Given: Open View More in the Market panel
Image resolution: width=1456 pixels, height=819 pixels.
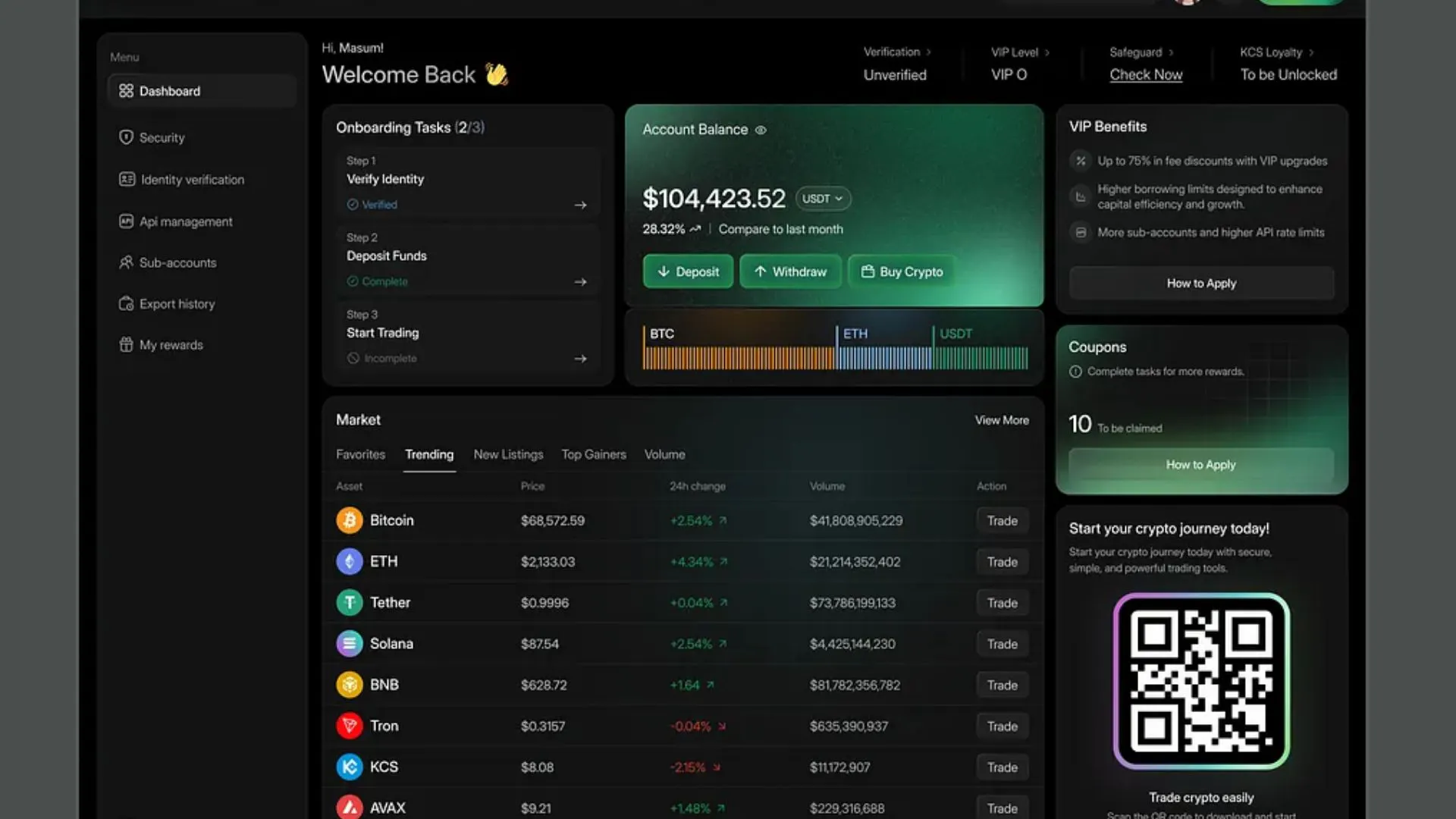Looking at the screenshot, I should click(x=1002, y=420).
